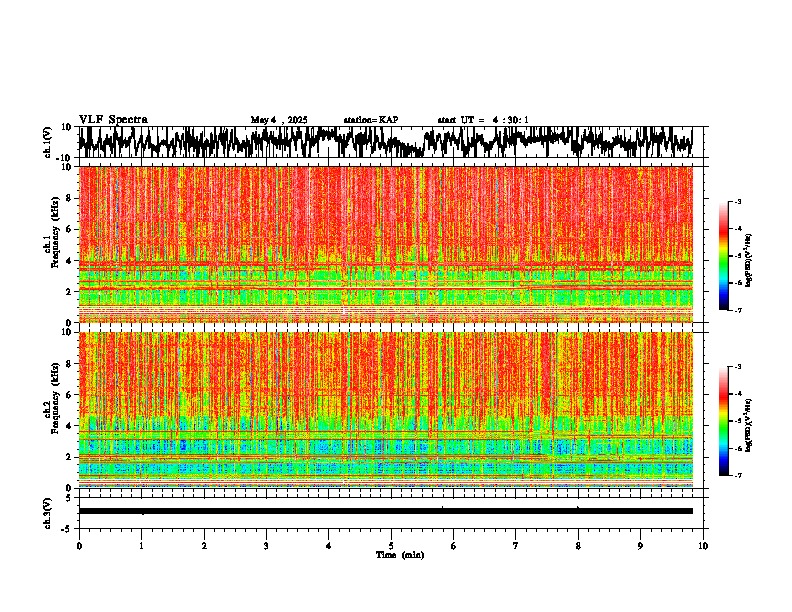Click inside the ch.1 spectrogram panel

point(385,244)
